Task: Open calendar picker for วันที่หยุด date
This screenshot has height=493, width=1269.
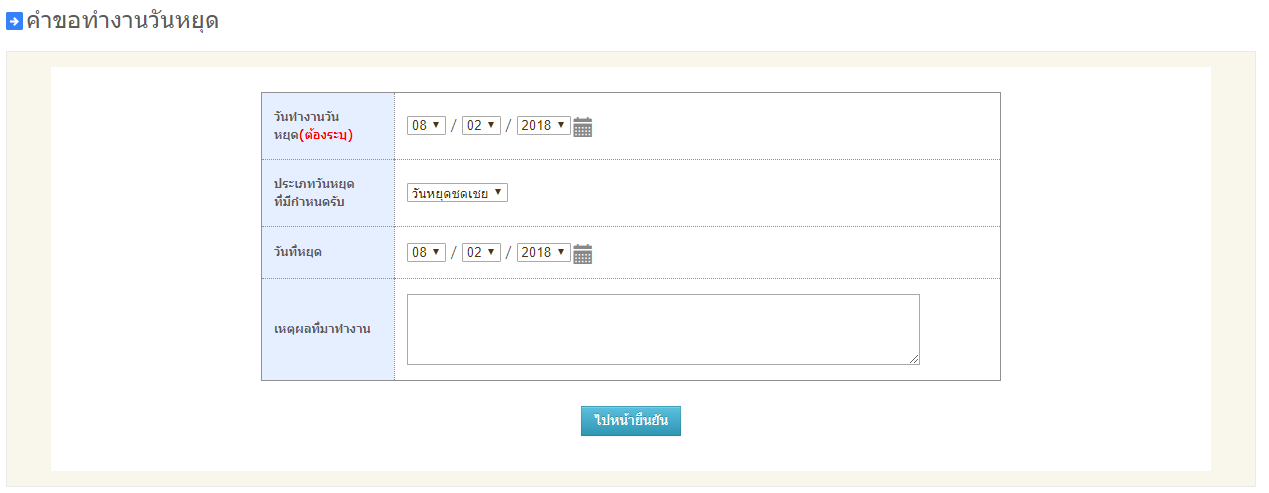Action: coord(583,254)
